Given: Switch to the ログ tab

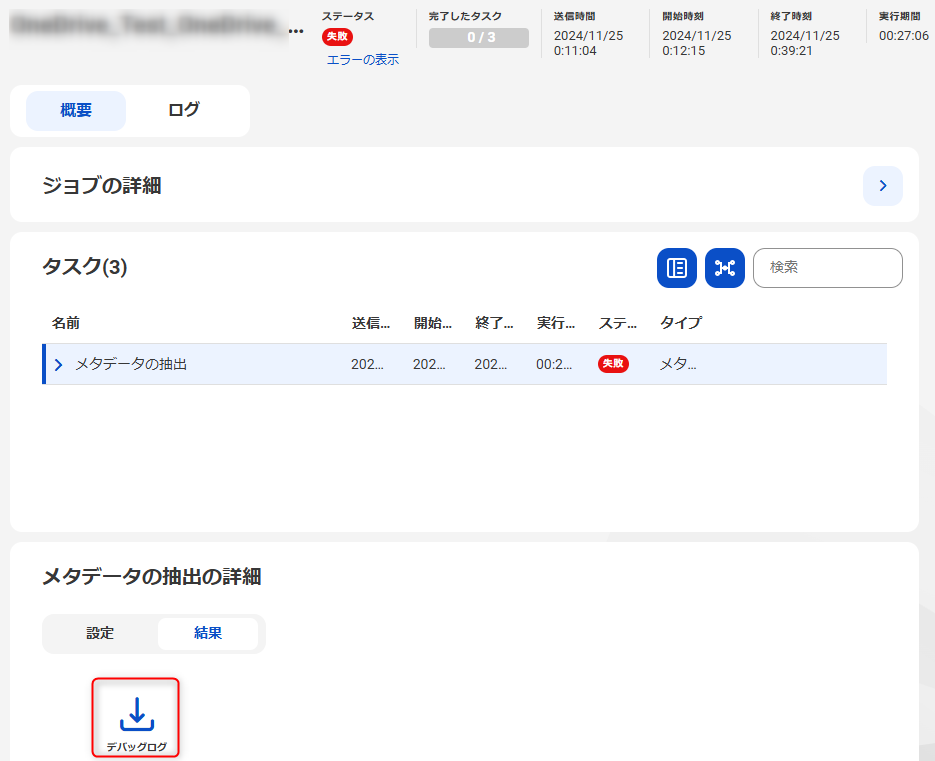Looking at the screenshot, I should (184, 110).
